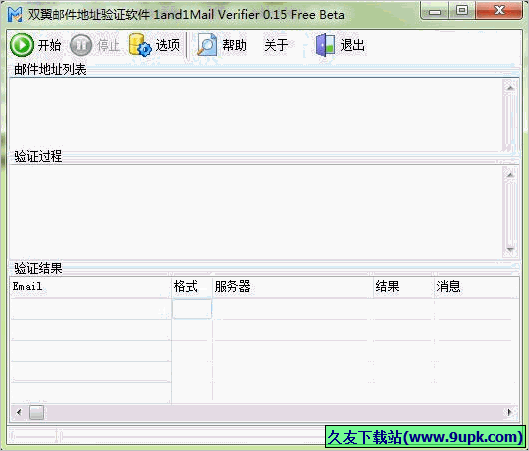
Task: Click the green Start (开始) play icon
Action: coord(22,45)
